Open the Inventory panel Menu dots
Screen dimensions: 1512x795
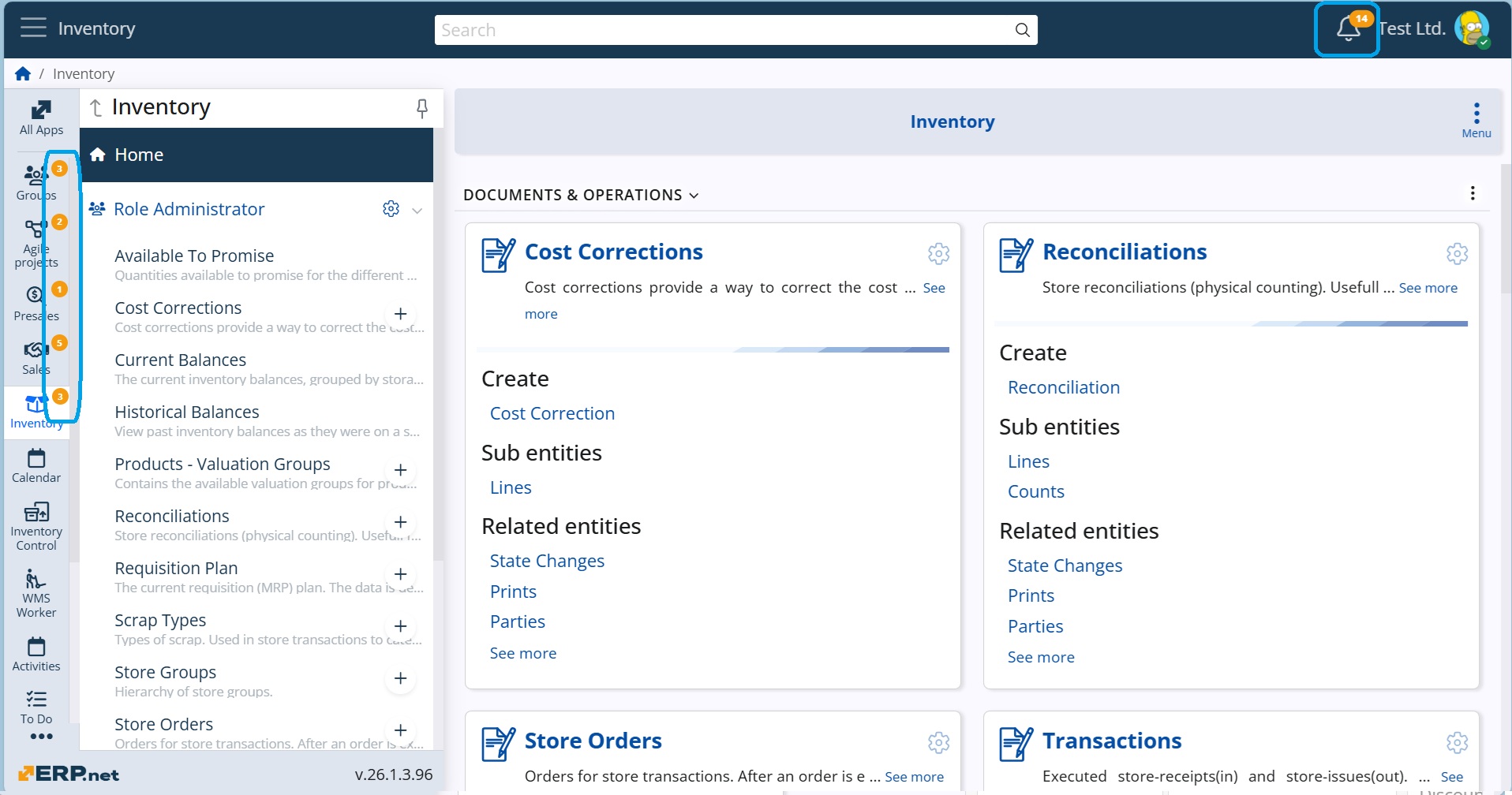pyautogui.click(x=1476, y=121)
